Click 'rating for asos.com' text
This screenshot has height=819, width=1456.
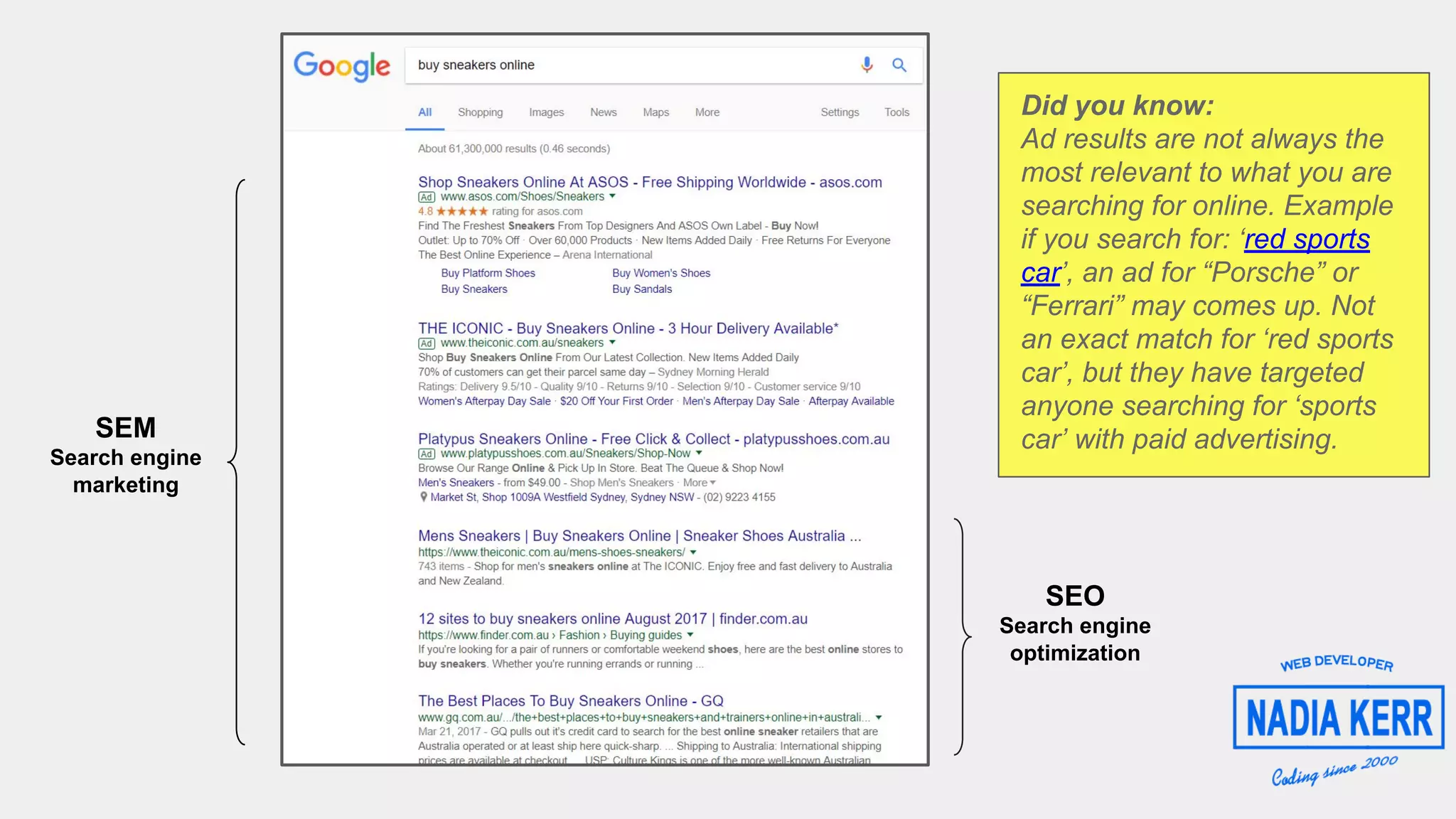(537, 211)
